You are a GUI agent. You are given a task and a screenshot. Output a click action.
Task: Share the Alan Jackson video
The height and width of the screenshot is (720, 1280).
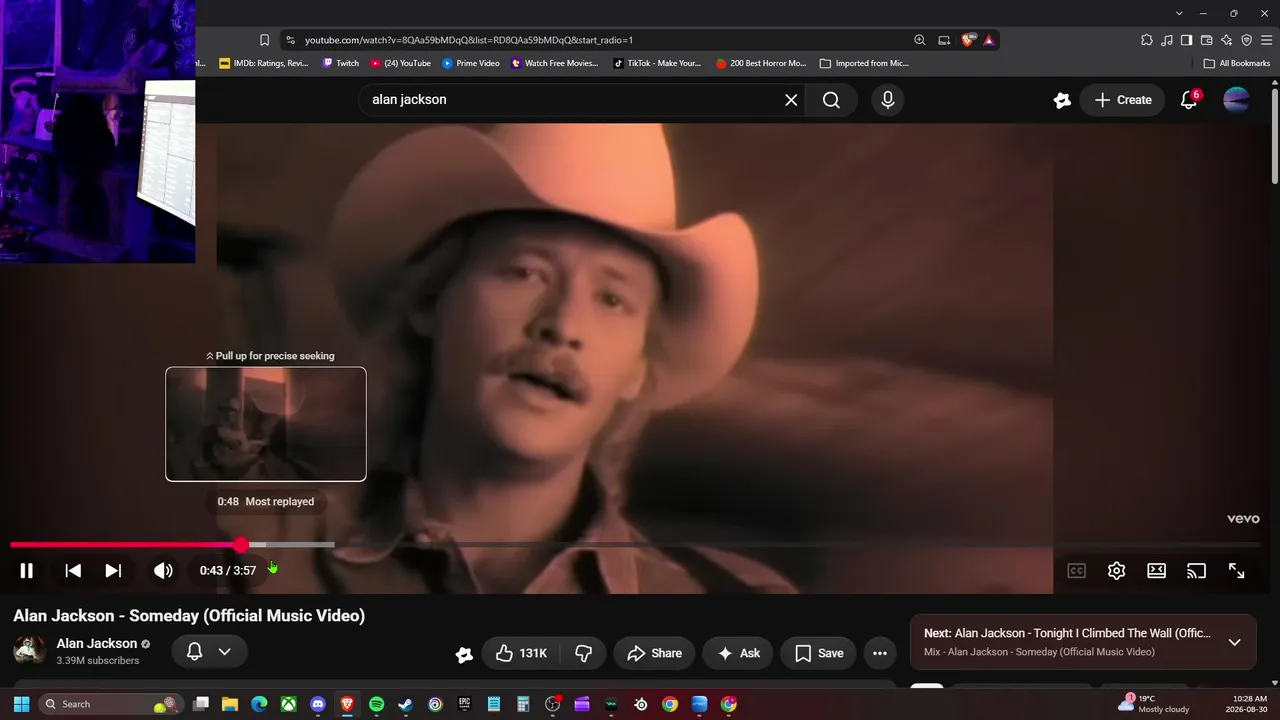(654, 653)
